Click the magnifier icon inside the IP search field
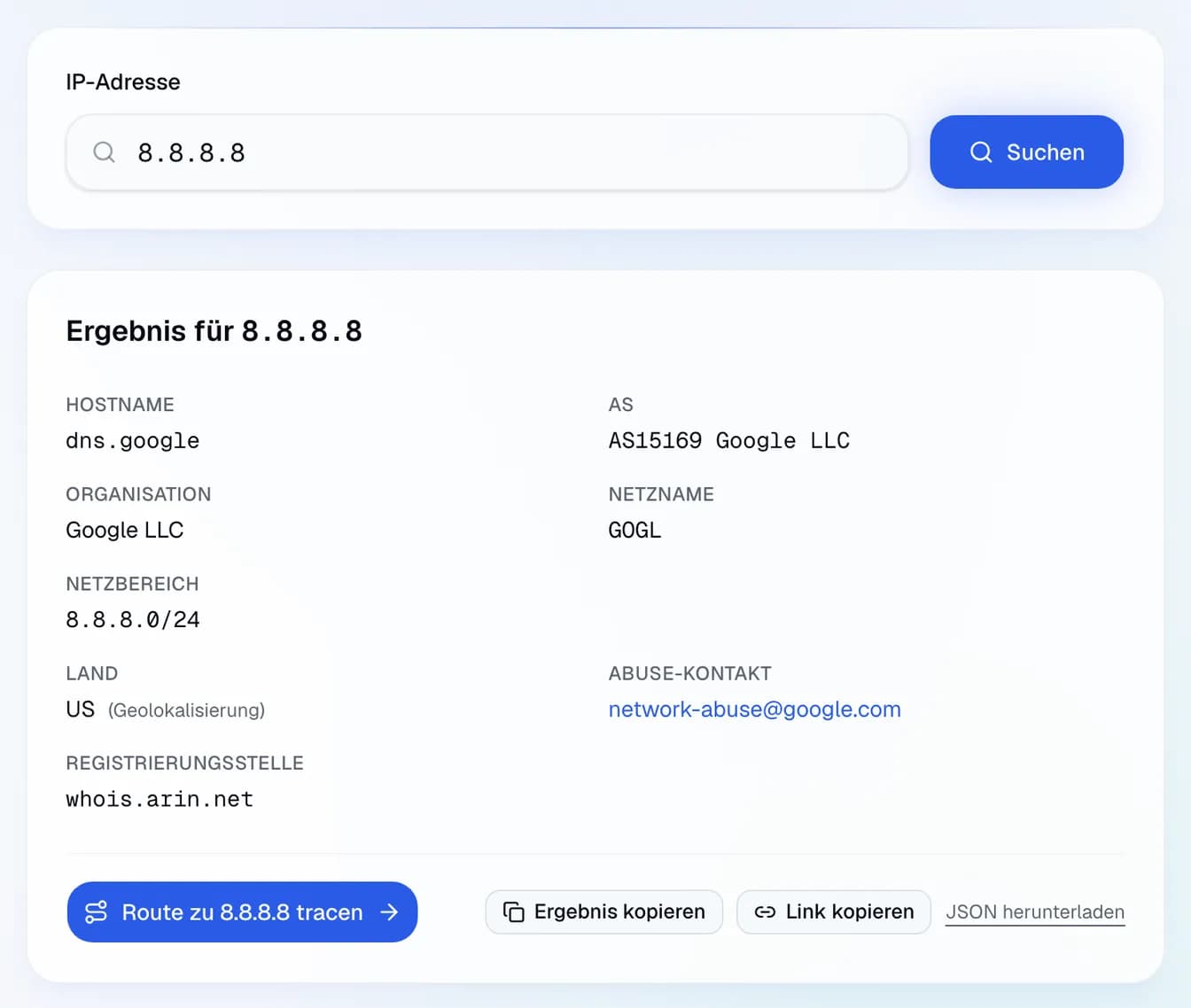Viewport: 1191px width, 1008px height. pos(104,152)
